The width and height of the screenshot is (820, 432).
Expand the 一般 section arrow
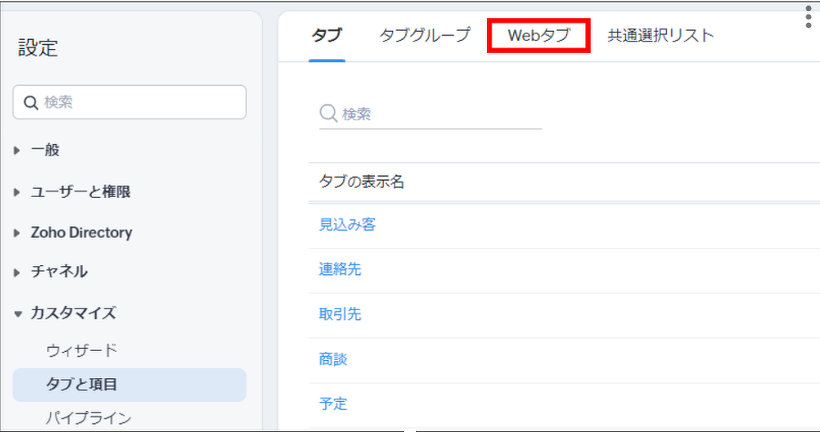pos(17,150)
